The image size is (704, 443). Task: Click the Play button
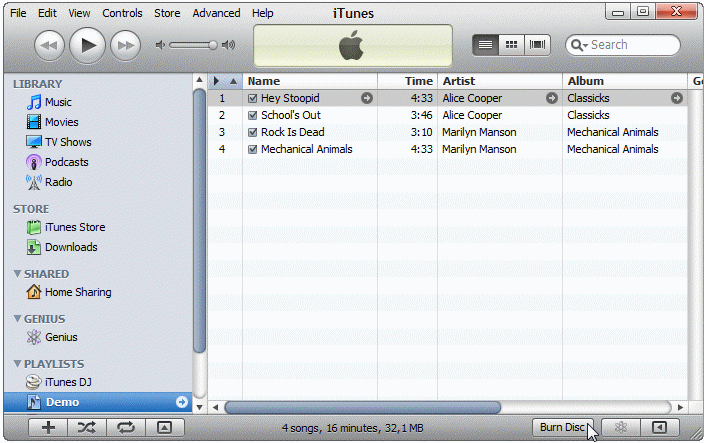click(x=87, y=45)
